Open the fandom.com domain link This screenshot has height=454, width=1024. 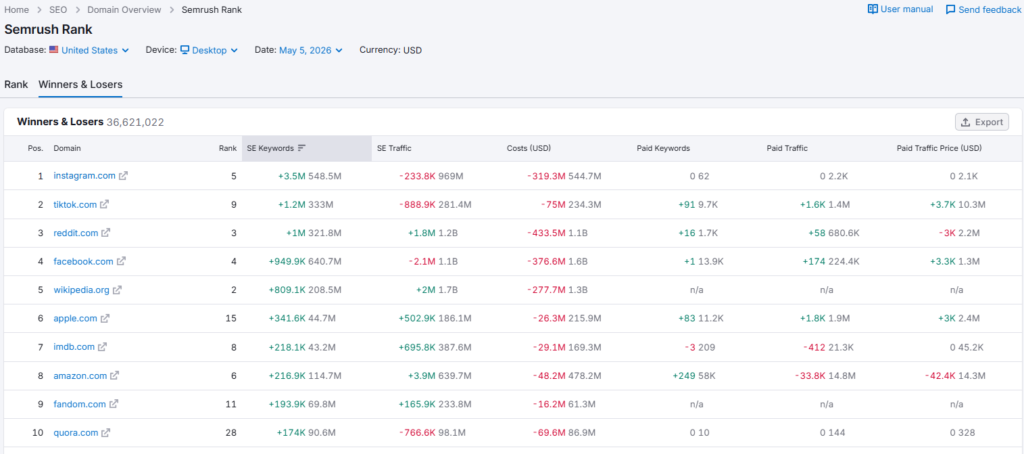tap(80, 404)
